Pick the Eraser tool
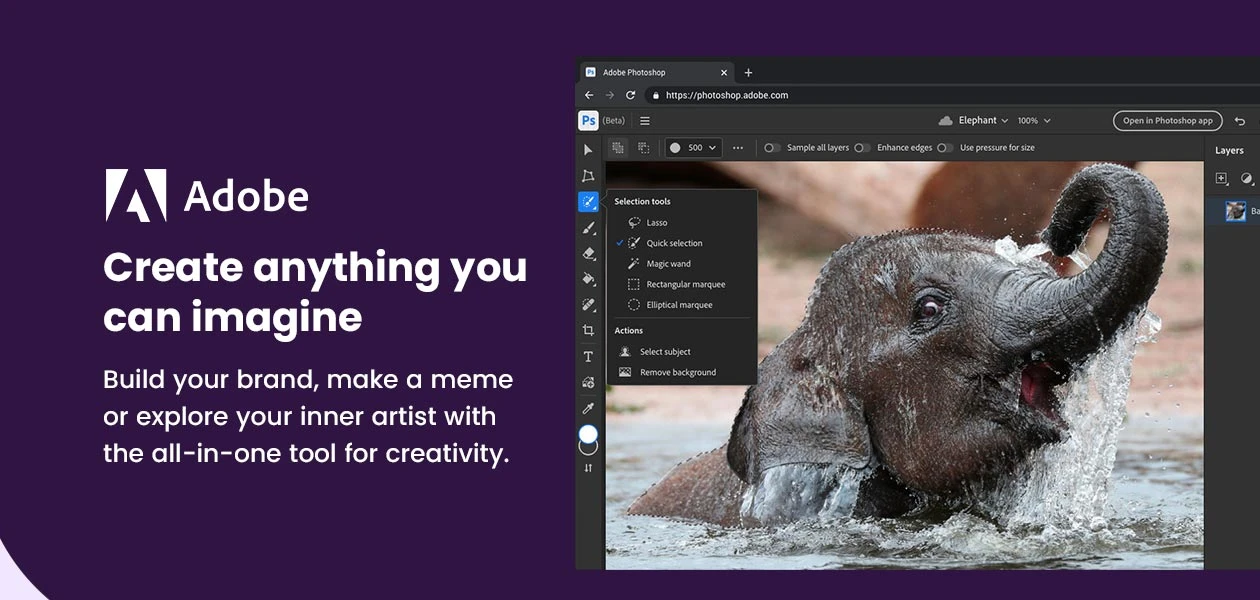1260x600 pixels. [588, 254]
